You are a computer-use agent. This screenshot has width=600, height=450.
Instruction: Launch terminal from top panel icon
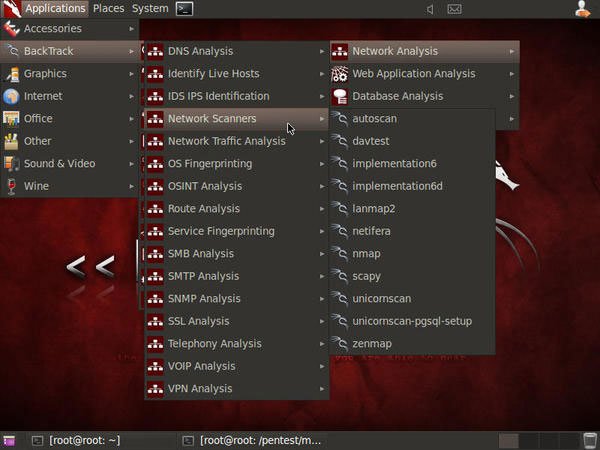pos(184,9)
